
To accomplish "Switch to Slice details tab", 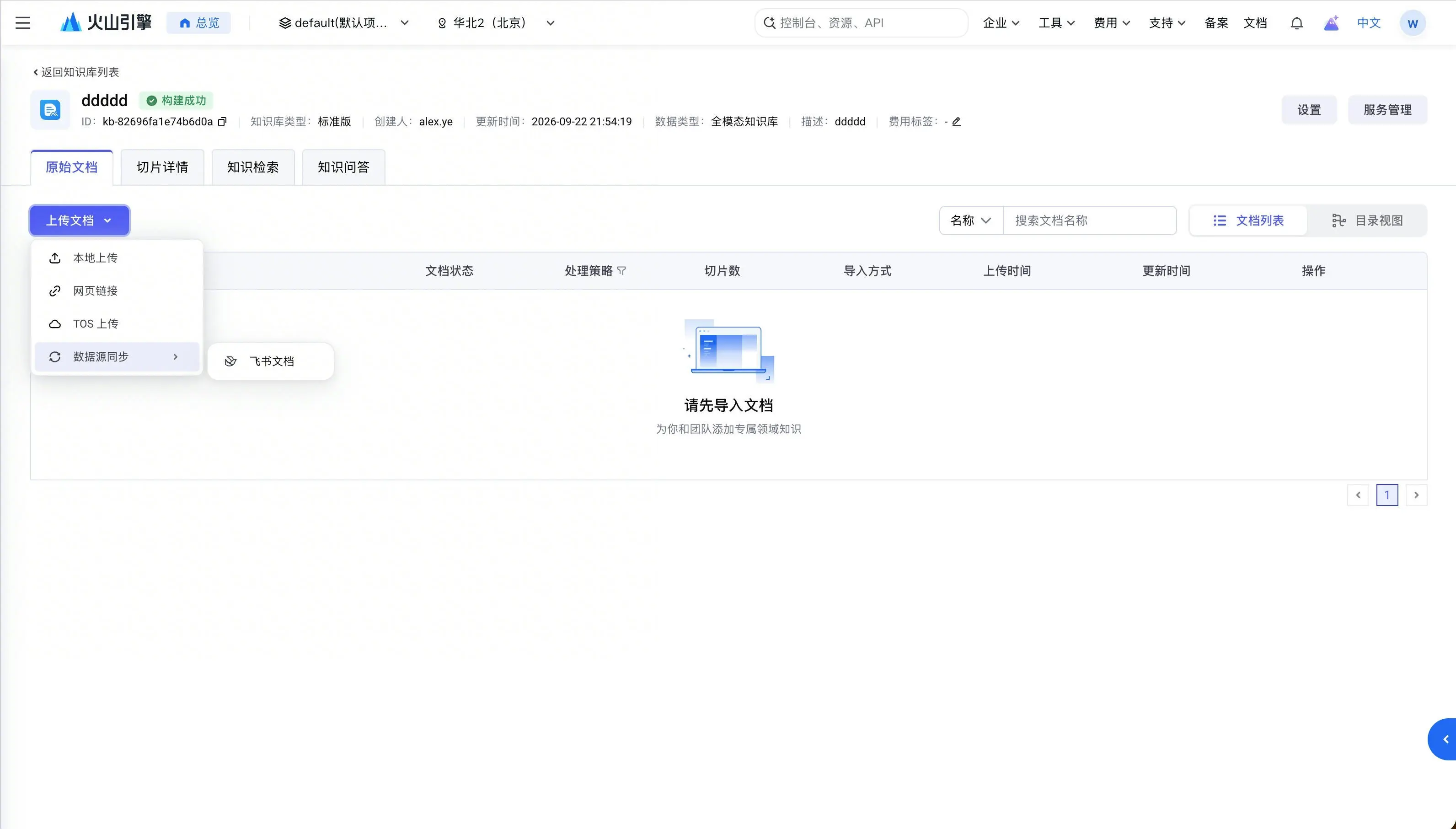I will click(x=162, y=167).
